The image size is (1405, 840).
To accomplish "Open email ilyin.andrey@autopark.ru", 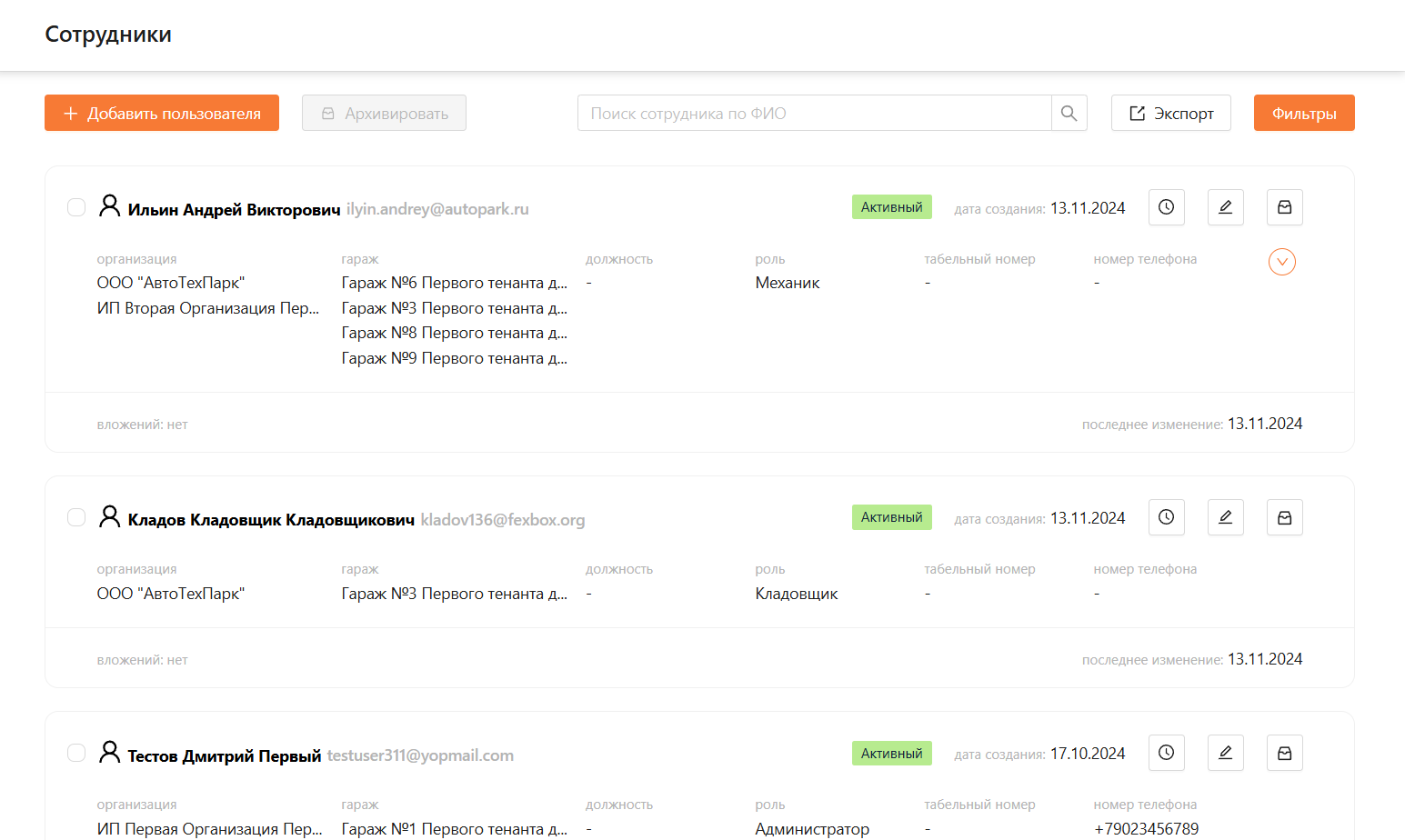I will click(x=437, y=209).
